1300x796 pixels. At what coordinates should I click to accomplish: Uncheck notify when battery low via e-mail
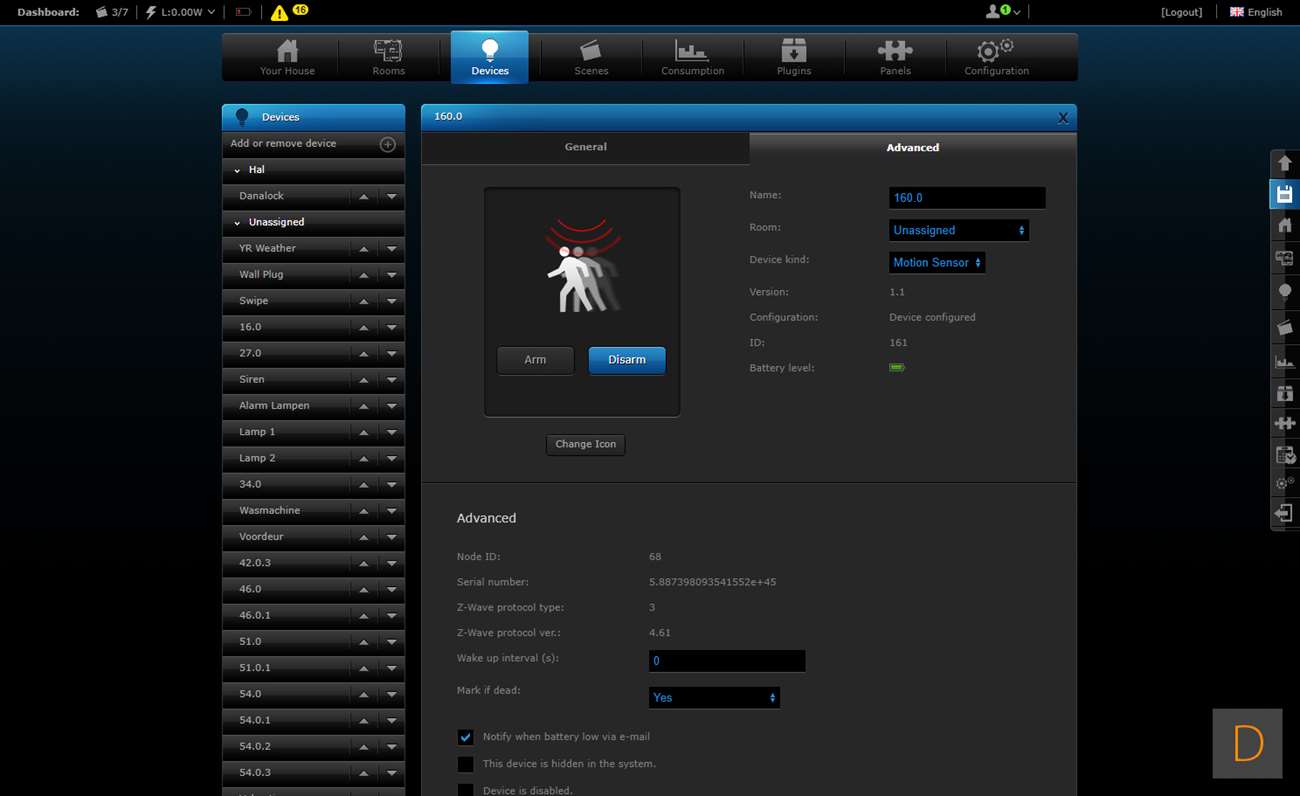pos(466,737)
